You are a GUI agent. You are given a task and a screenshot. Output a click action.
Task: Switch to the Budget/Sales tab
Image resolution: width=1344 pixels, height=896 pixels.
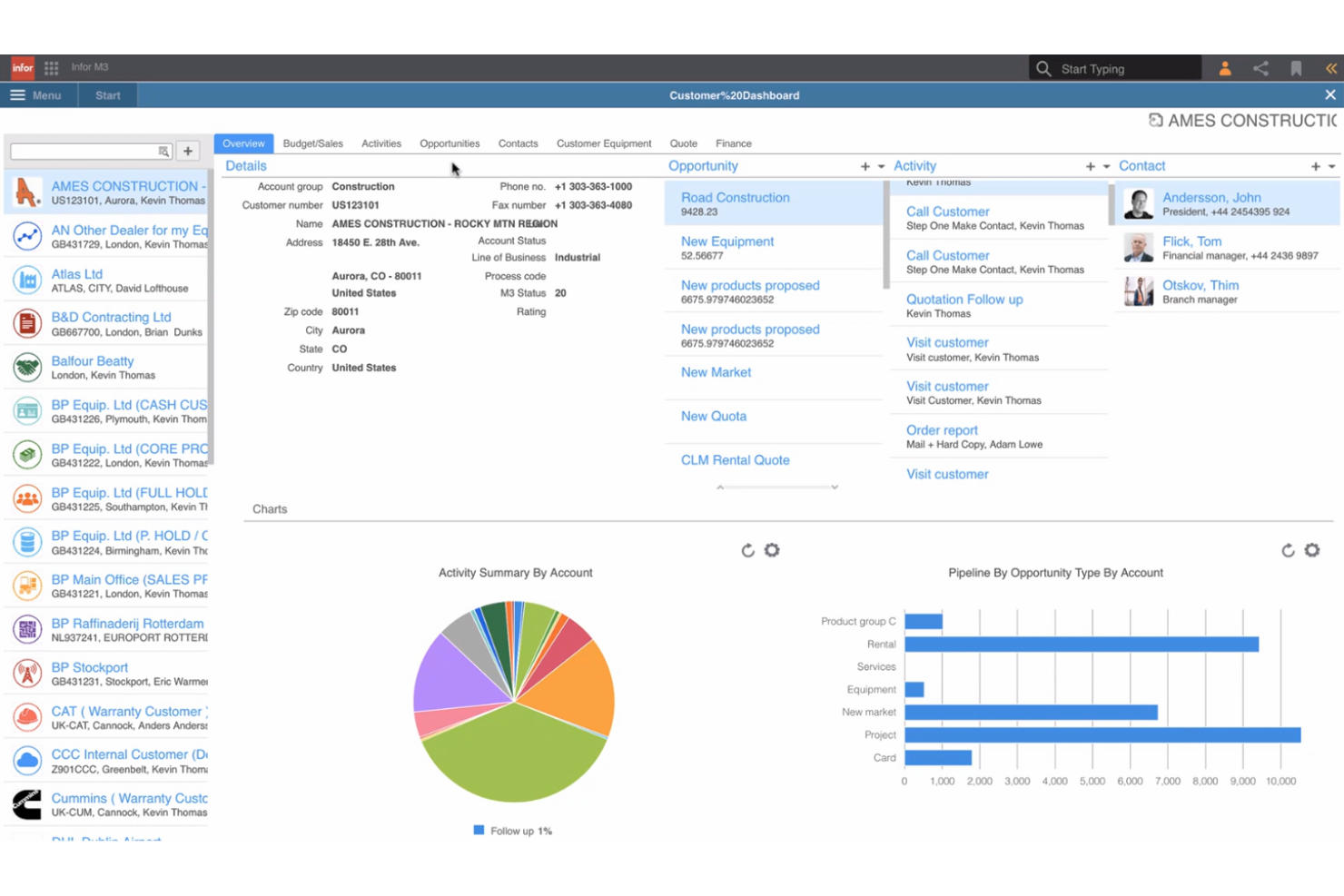[x=313, y=143]
